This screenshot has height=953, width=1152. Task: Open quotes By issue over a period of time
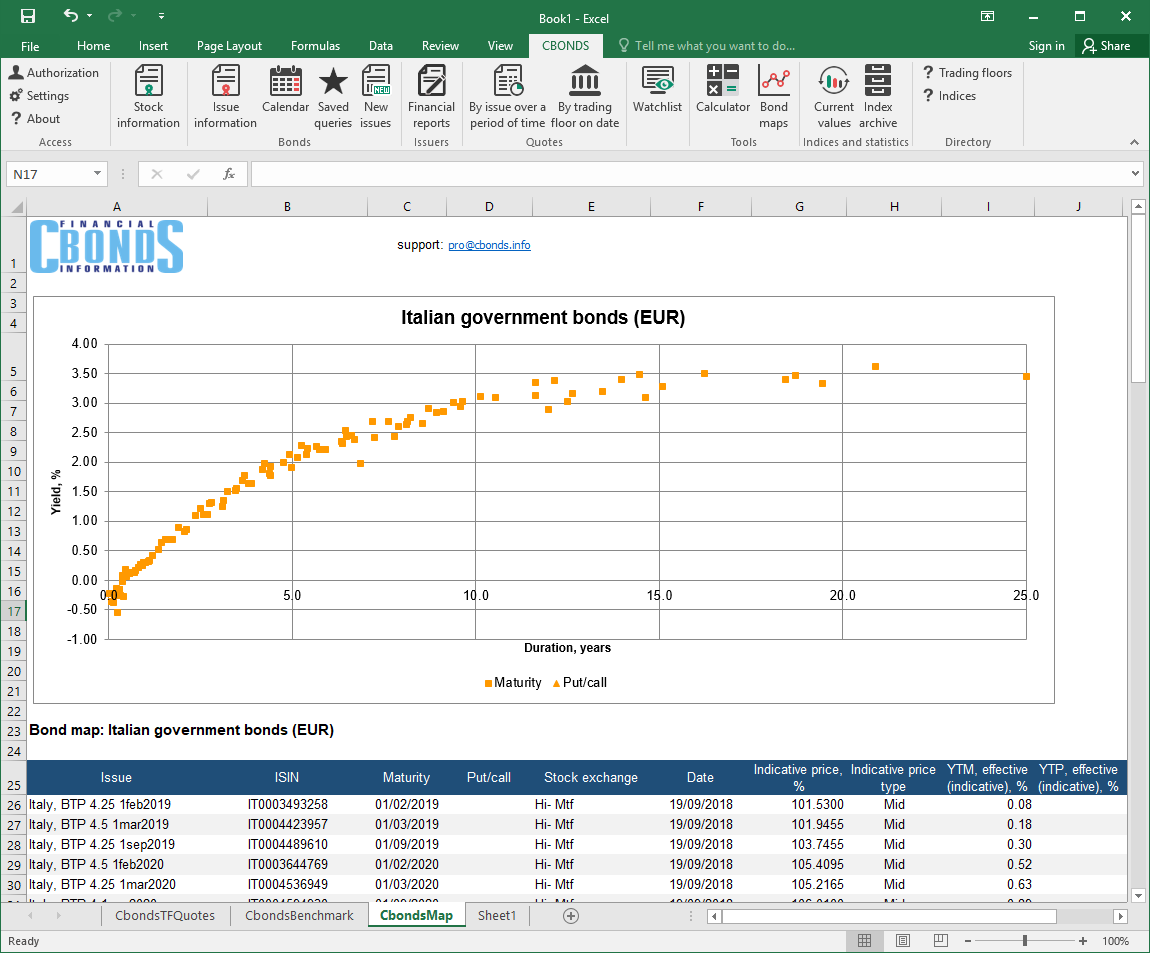508,96
